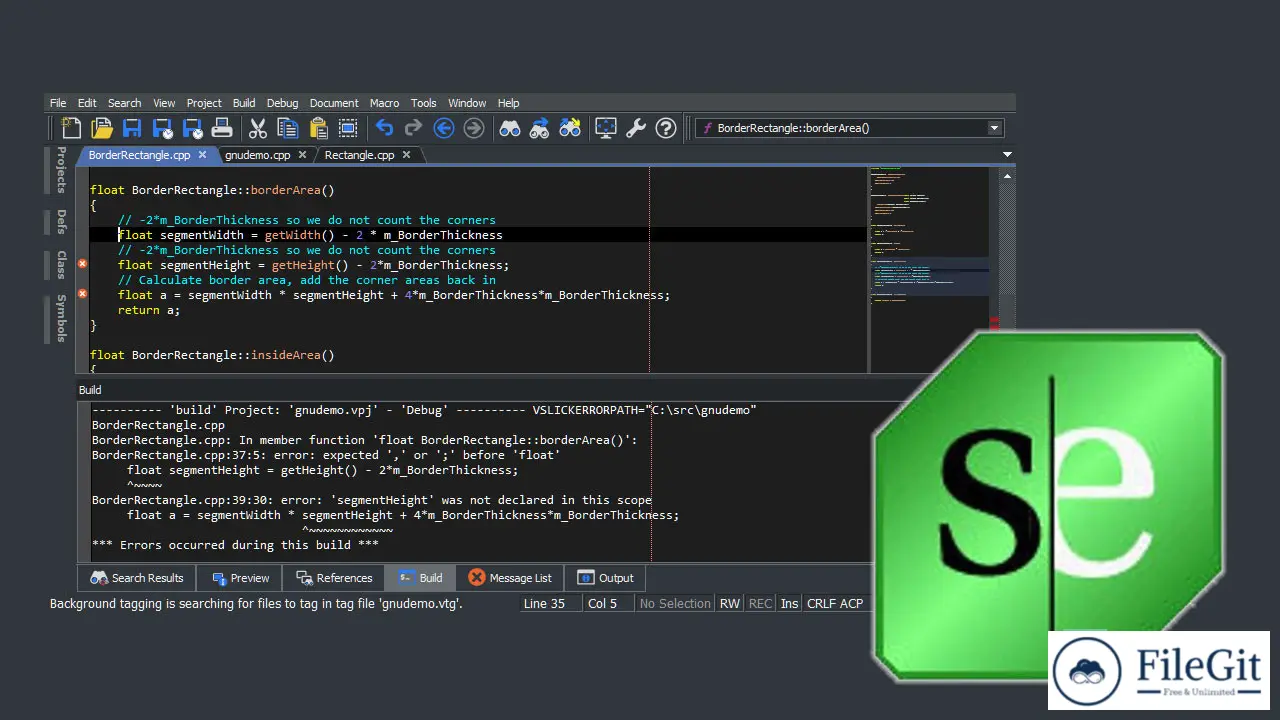Viewport: 1280px width, 720px height.
Task: Open the current function BorderRectangle::borderArea() dropdown
Action: coord(849,128)
